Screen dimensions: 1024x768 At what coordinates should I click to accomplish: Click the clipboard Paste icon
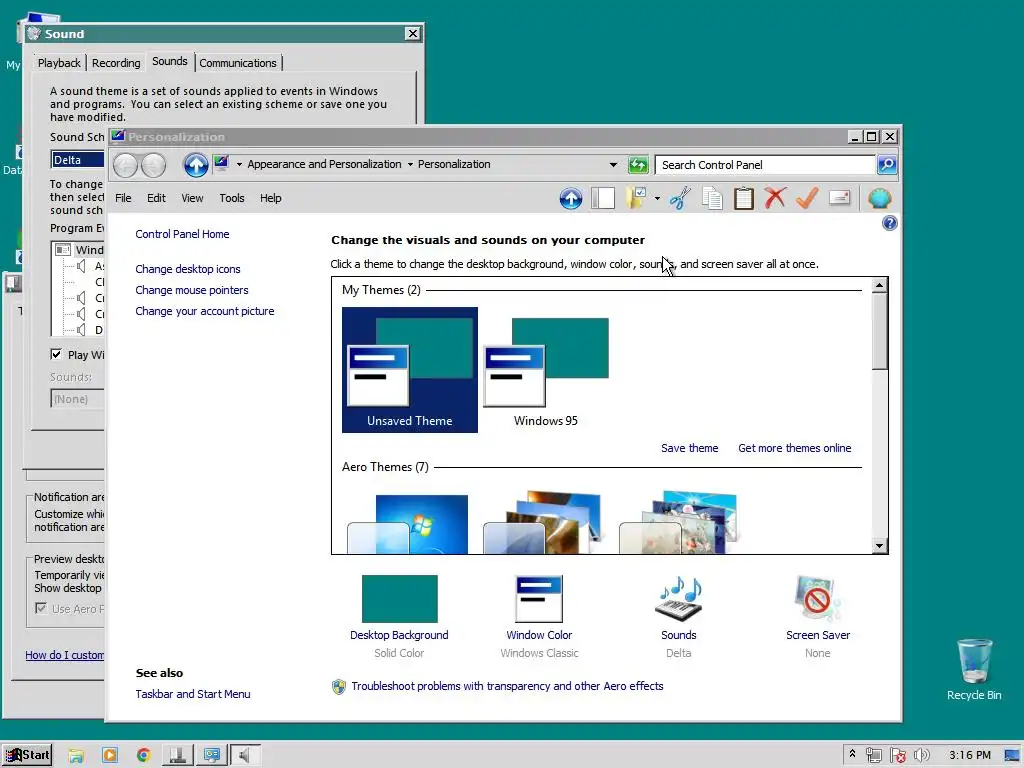(x=744, y=198)
